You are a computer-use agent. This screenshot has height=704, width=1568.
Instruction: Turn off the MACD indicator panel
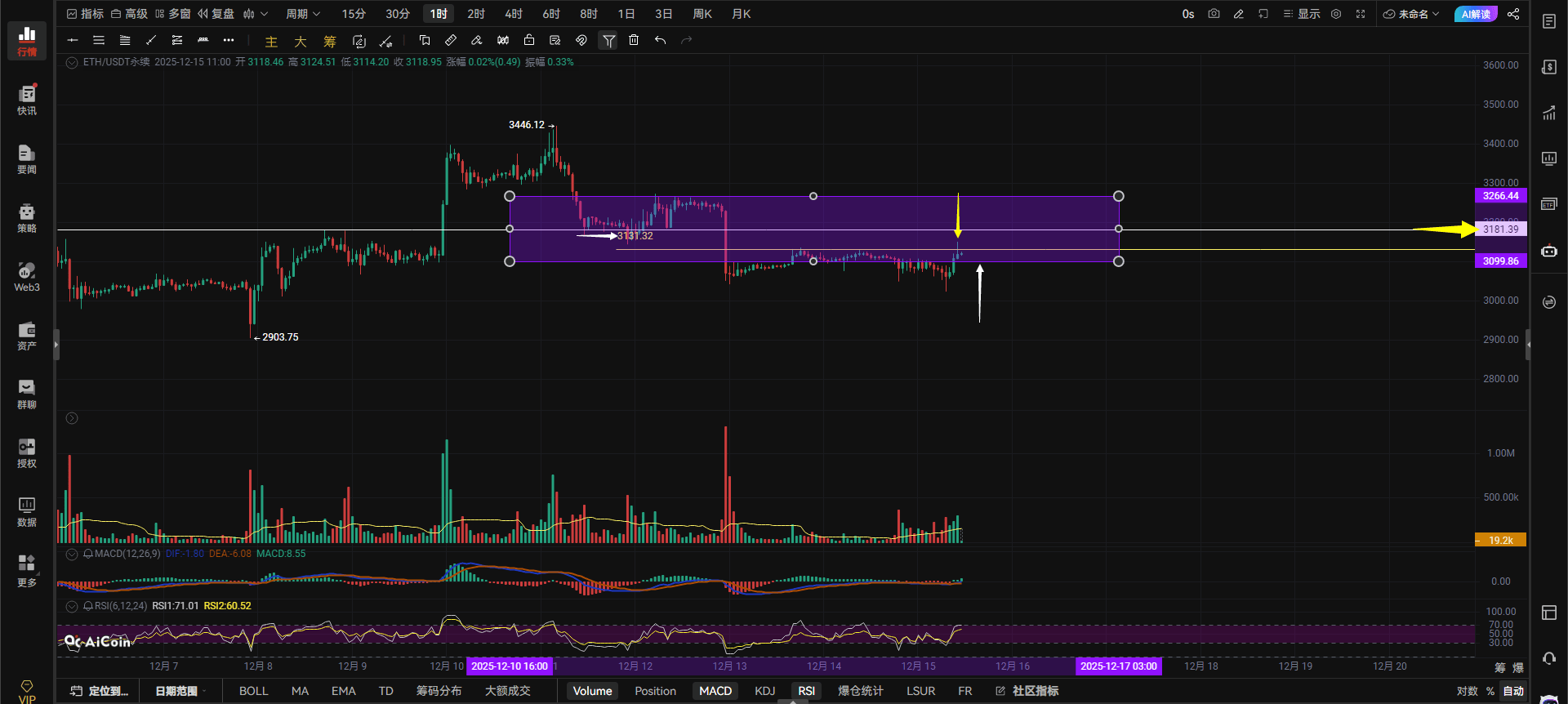tap(715, 691)
